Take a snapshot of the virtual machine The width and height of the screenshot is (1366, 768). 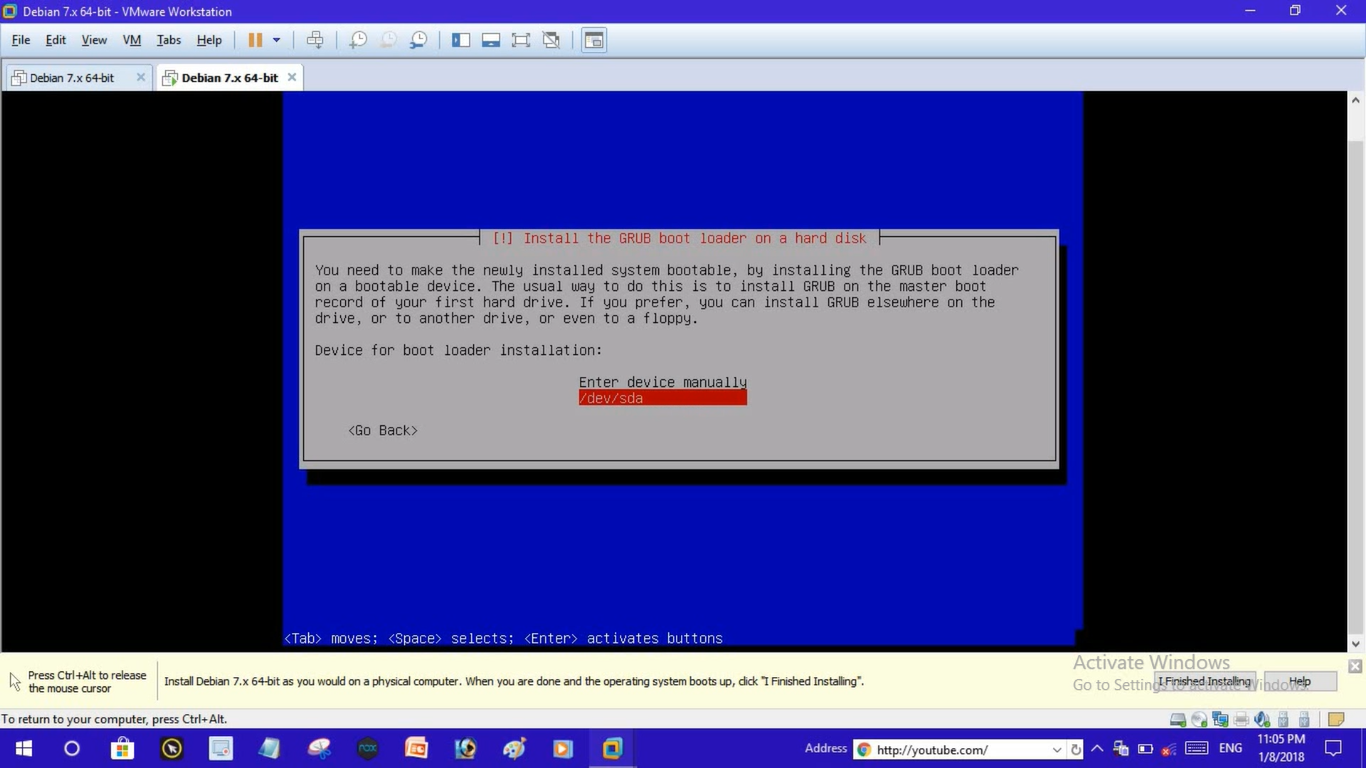coord(357,40)
